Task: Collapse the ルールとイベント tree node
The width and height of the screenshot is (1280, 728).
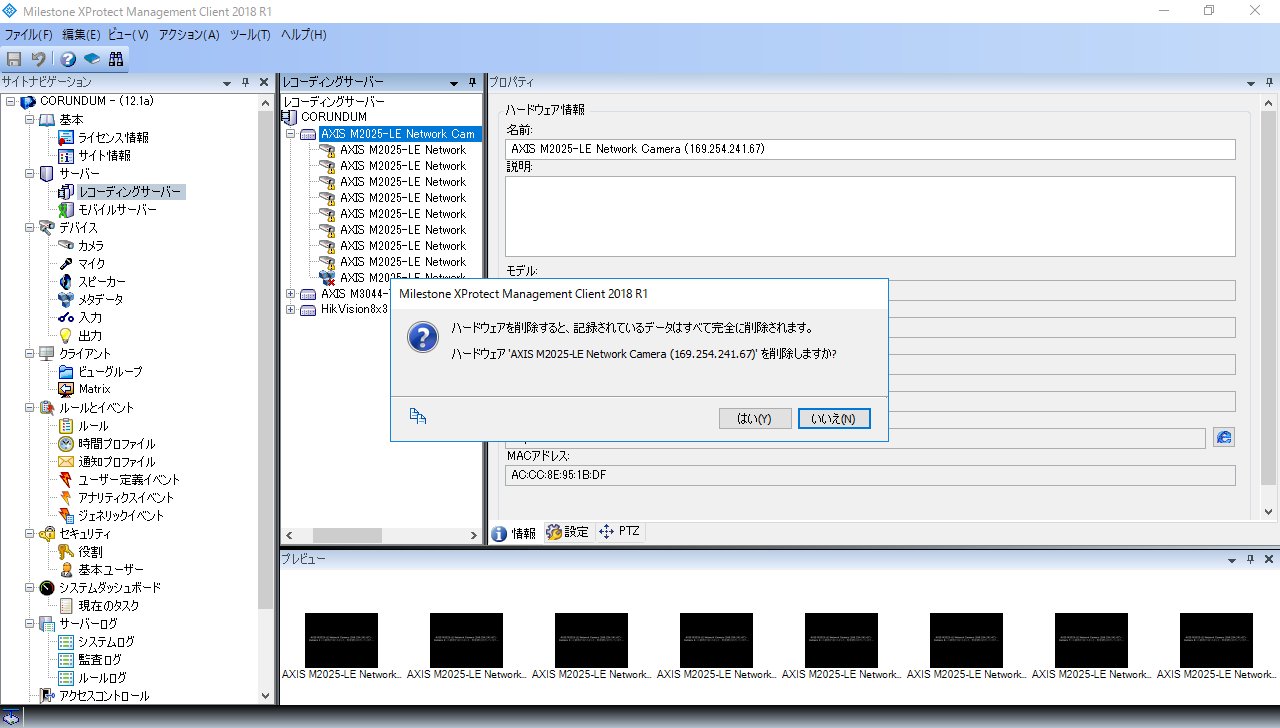Action: 30,408
